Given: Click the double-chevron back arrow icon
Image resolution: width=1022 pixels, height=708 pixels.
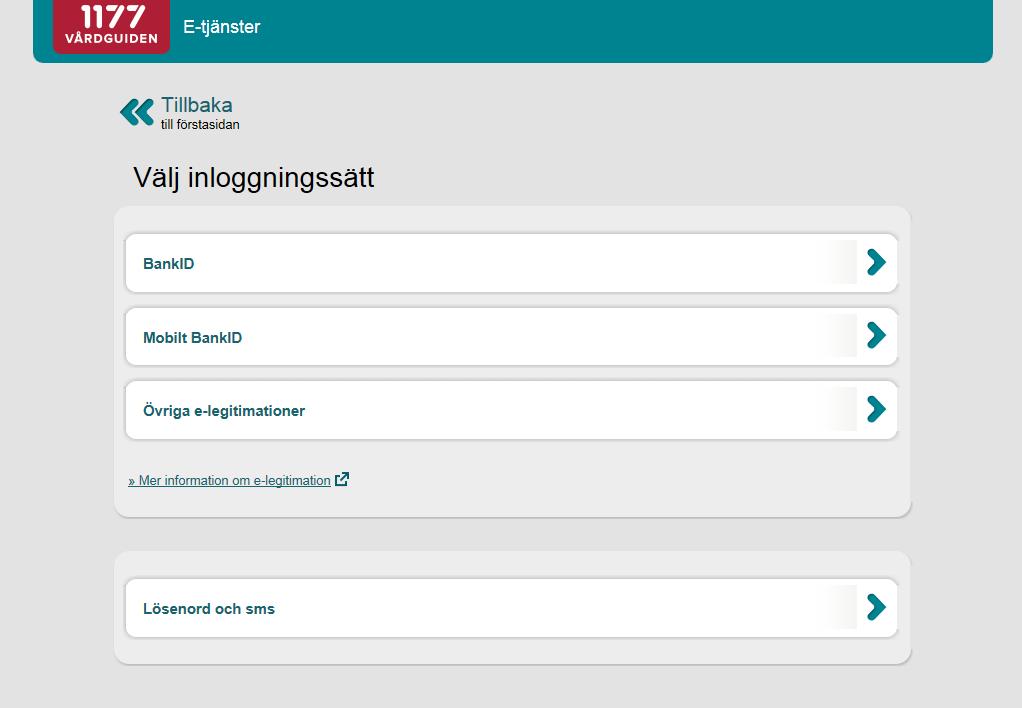Looking at the screenshot, I should tap(137, 112).
